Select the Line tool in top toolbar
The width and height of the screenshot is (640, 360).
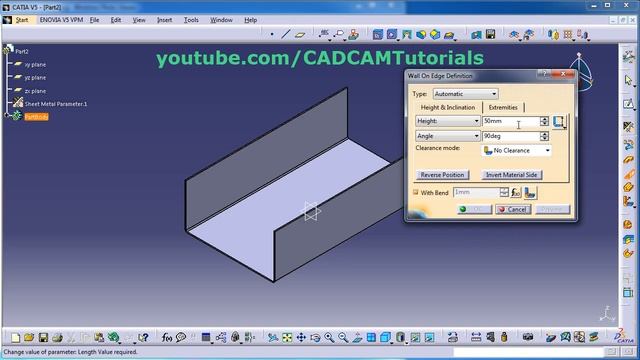tap(286, 35)
